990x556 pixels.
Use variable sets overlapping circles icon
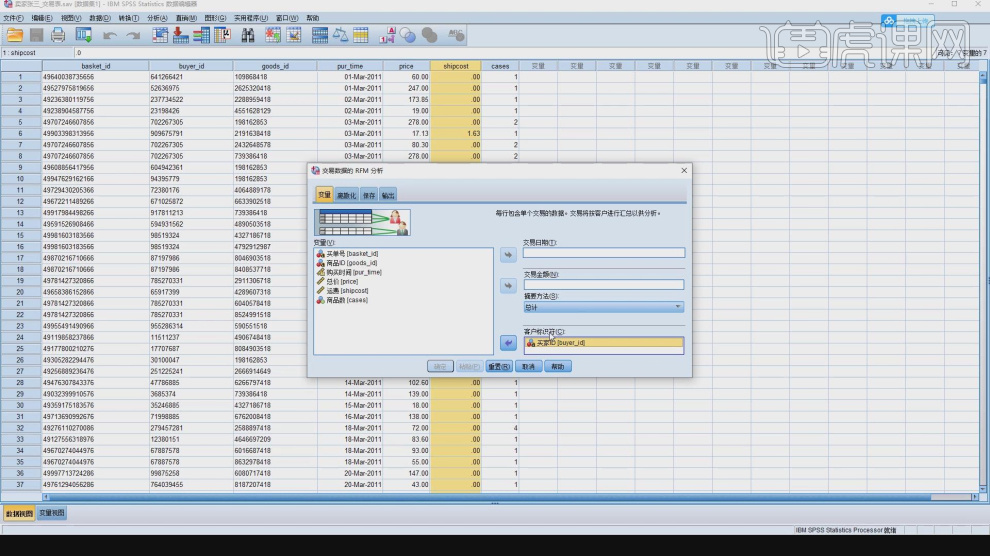(408, 35)
